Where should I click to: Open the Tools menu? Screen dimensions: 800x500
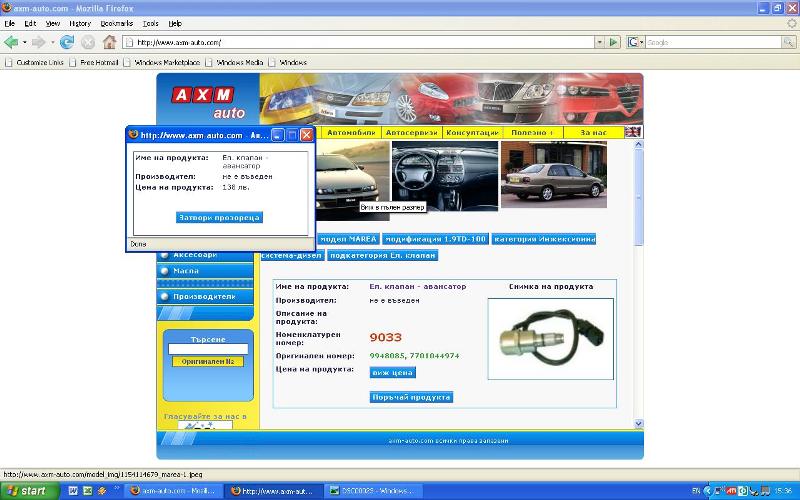[150, 22]
